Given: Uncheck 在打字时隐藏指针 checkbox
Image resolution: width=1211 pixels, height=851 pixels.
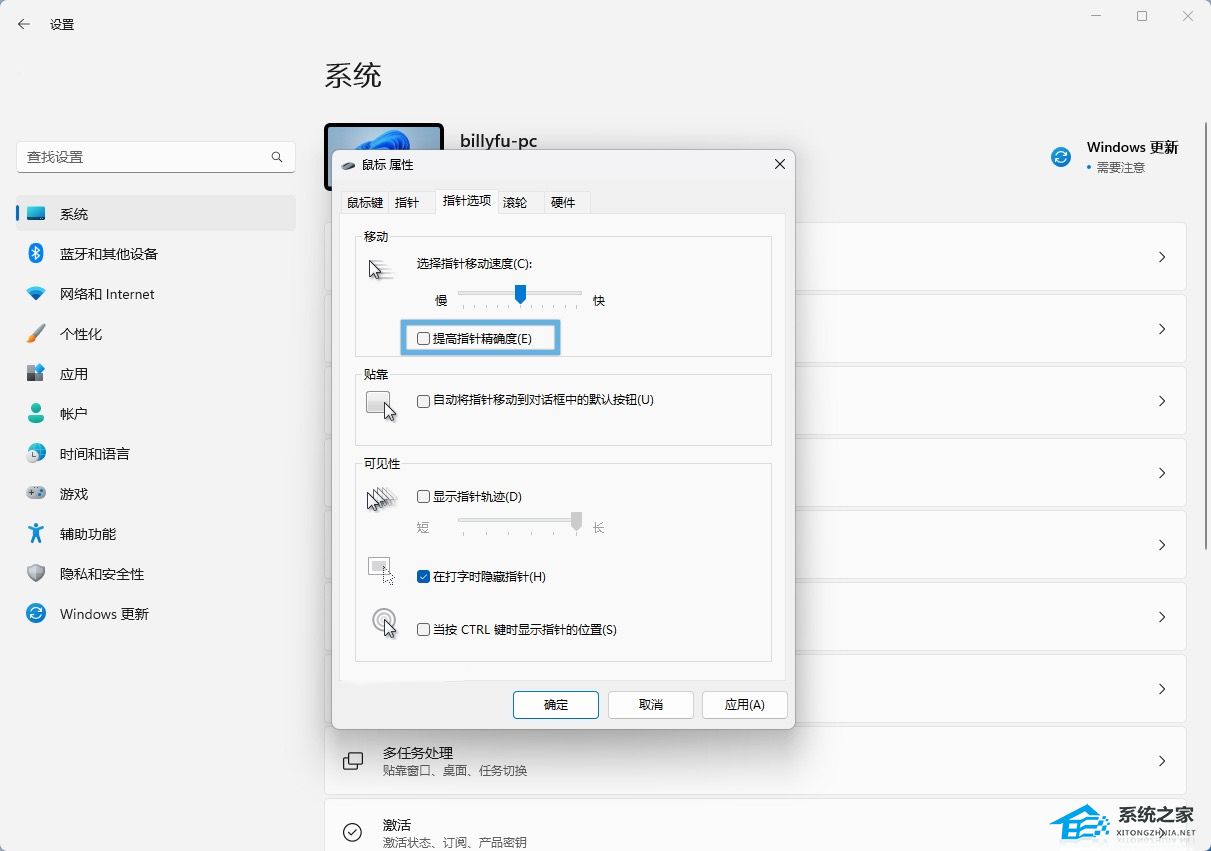Looking at the screenshot, I should point(424,577).
